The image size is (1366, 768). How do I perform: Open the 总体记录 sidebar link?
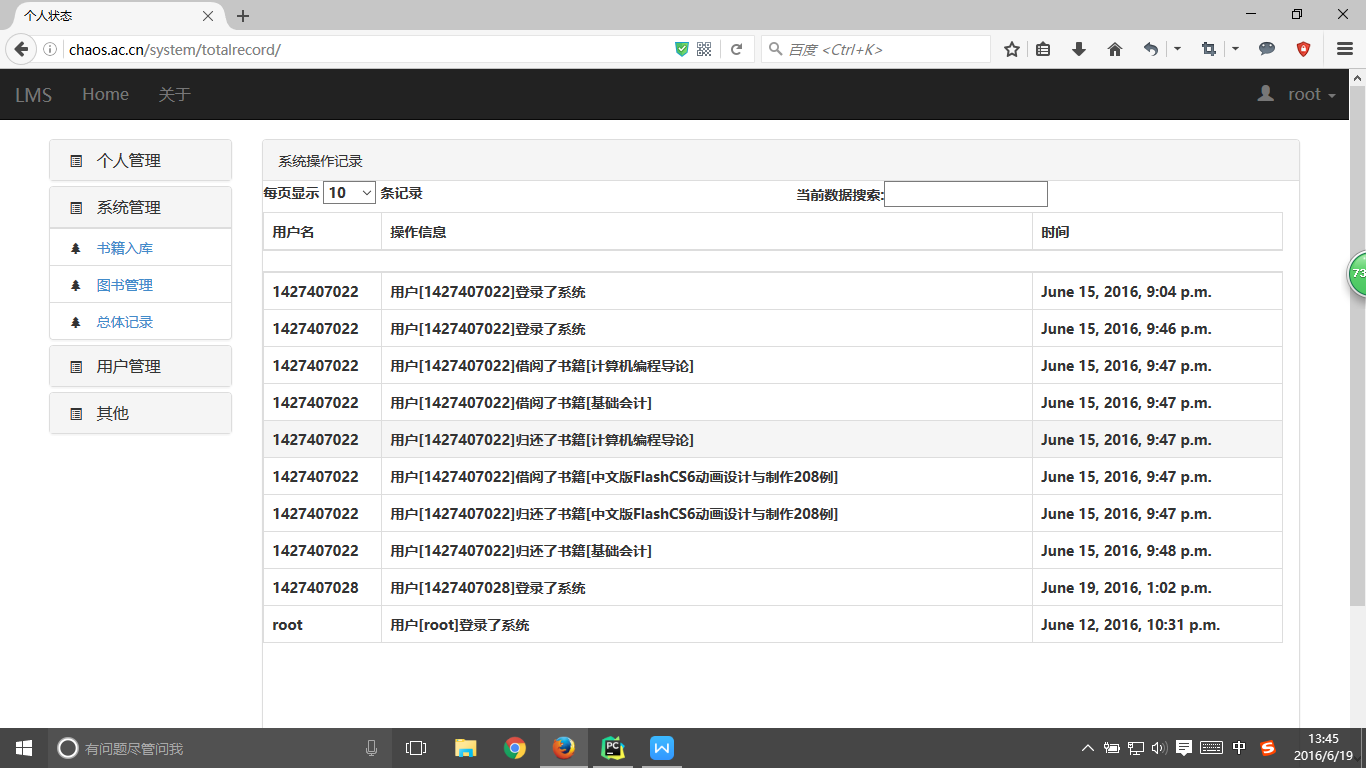(x=125, y=322)
